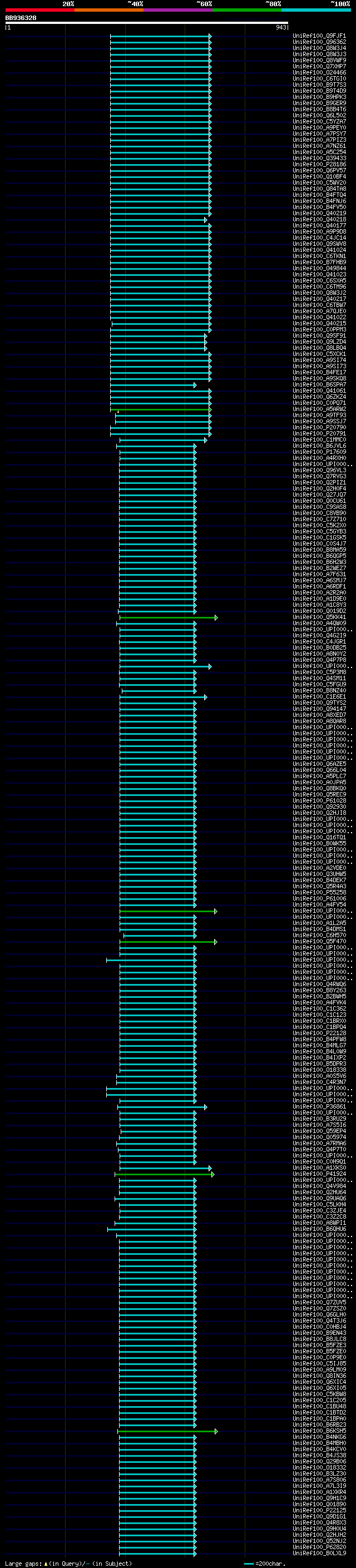
Task: Click label UniRef100_B6KSH5
Action: [x=319, y=1431]
